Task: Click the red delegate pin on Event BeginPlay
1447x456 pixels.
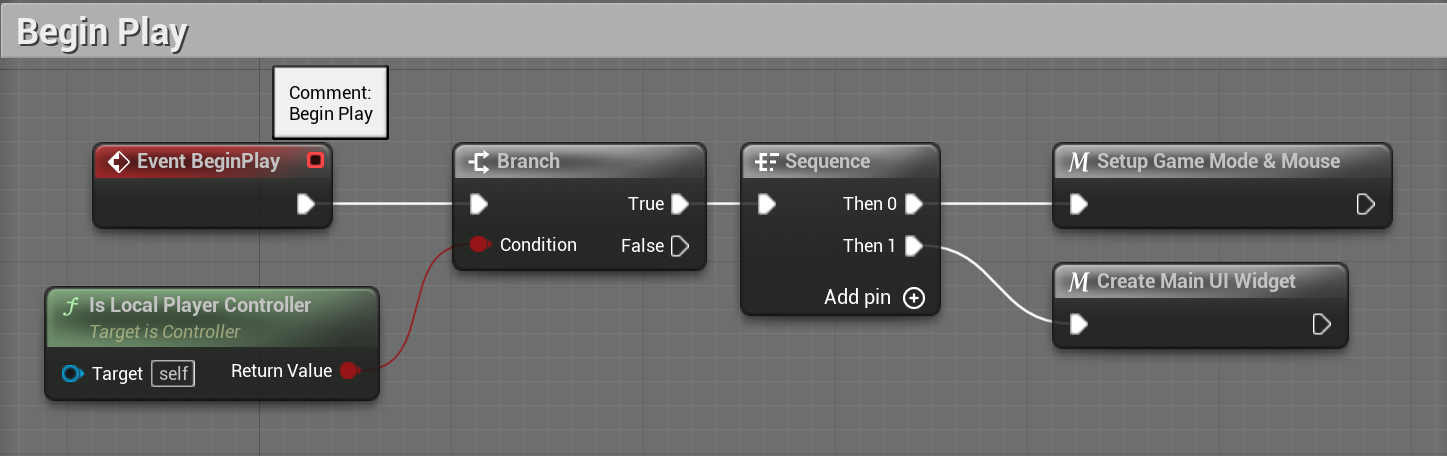Action: click(x=315, y=160)
